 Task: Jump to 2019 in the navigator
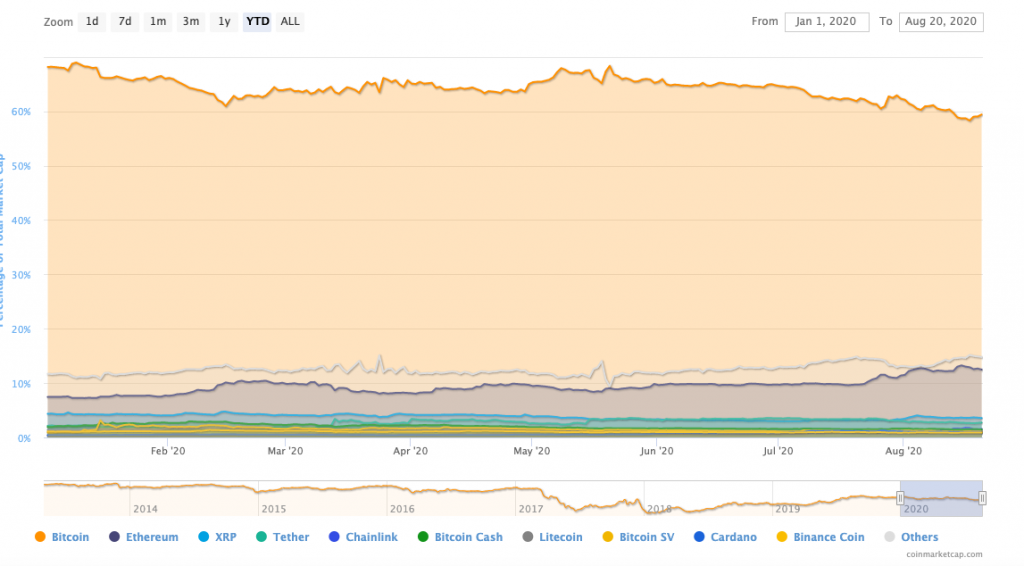click(788, 509)
